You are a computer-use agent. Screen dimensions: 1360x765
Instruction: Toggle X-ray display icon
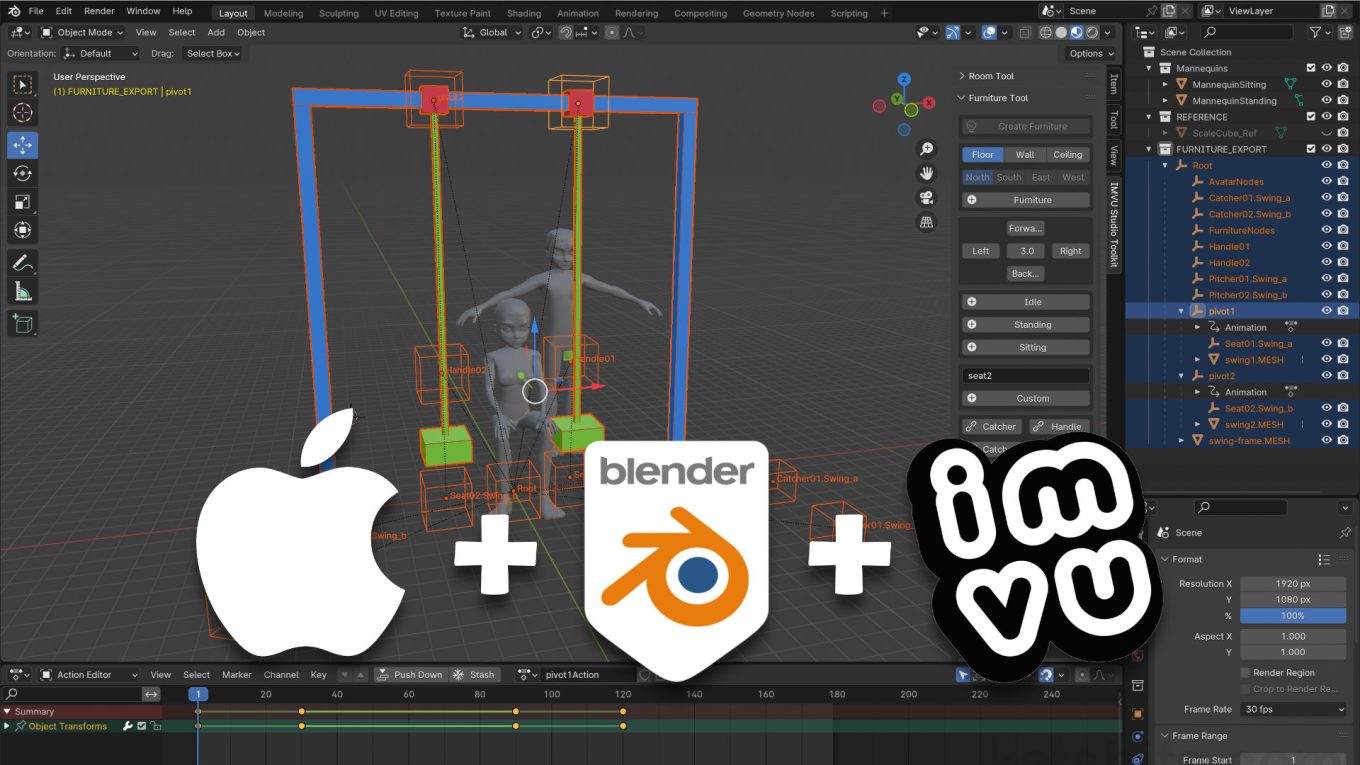pos(1025,32)
